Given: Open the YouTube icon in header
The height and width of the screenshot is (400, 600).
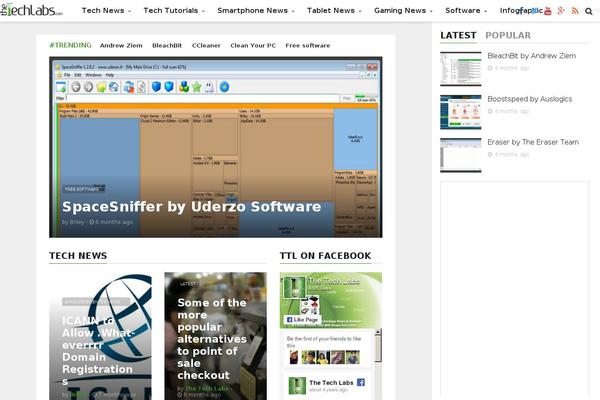Looking at the screenshot, I should [x=548, y=11].
